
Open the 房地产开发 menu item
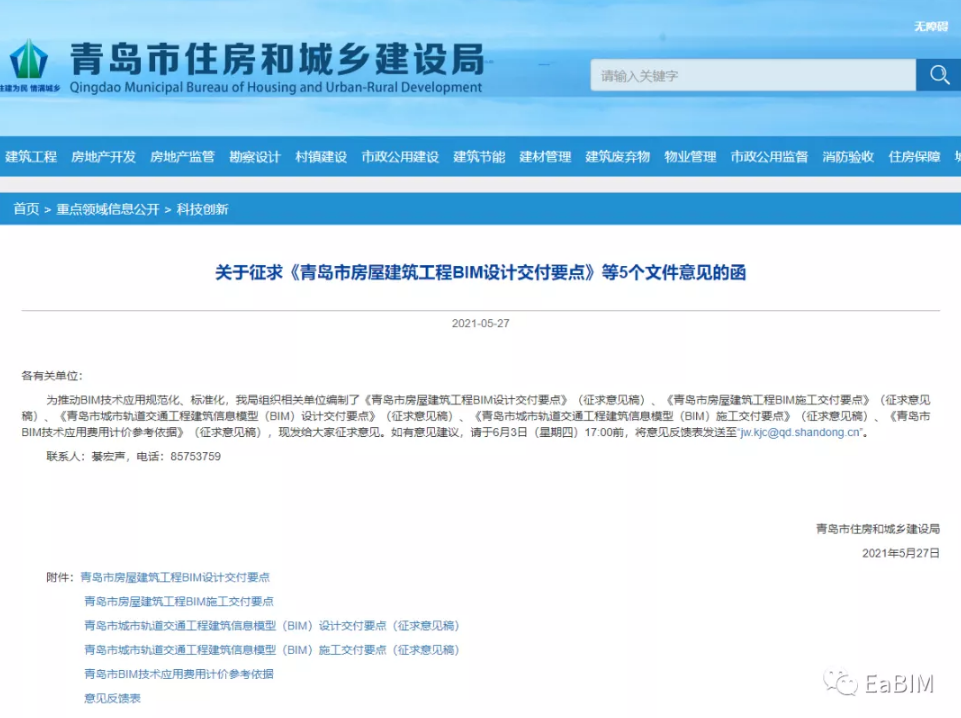[103, 157]
